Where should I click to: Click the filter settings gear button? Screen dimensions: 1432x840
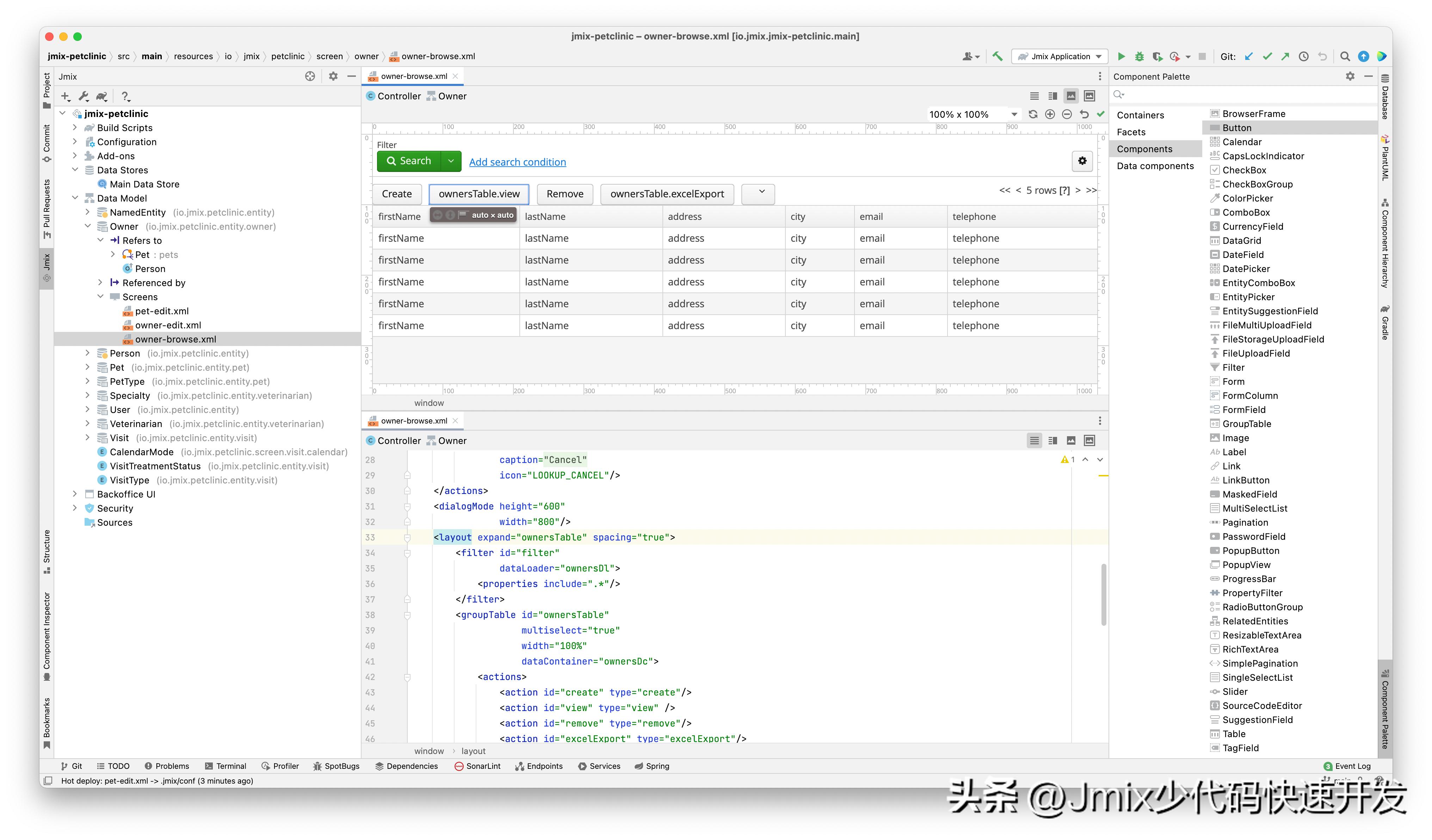(x=1082, y=161)
